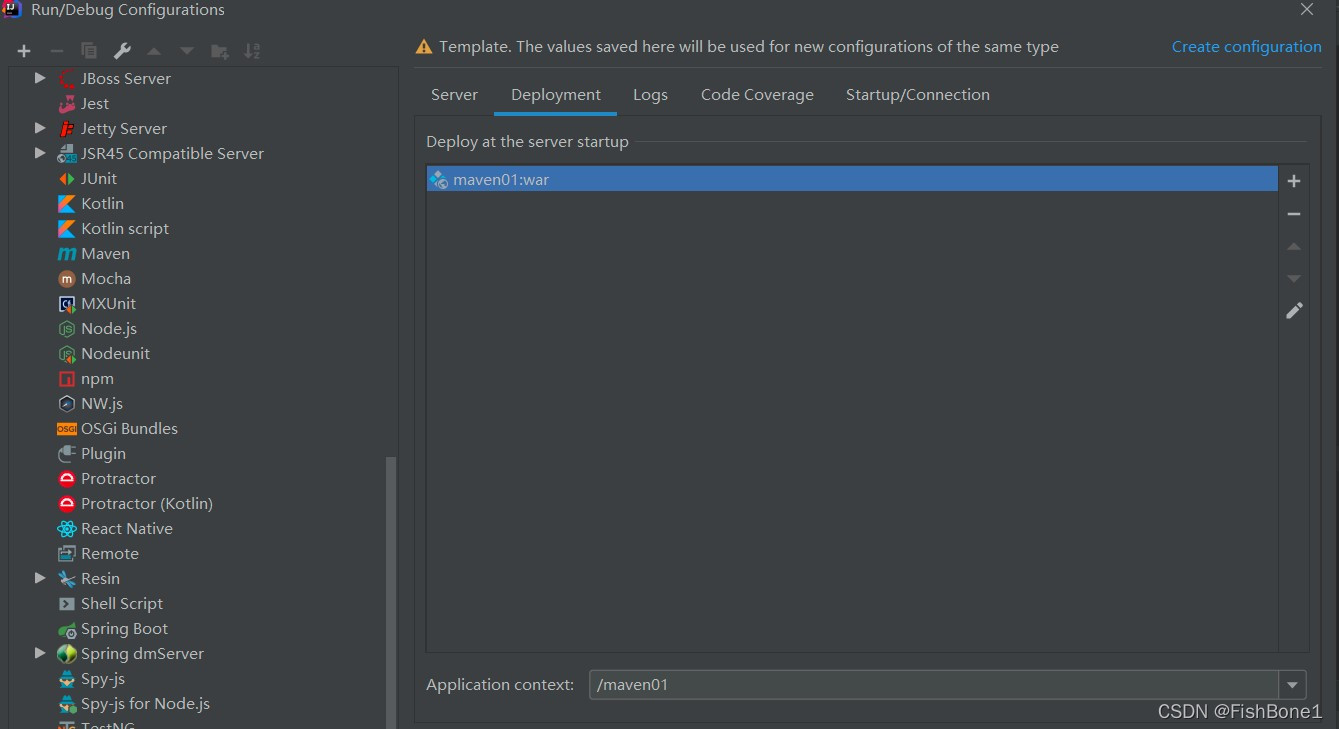
Task: Select Remote in the templates list
Action: [110, 553]
